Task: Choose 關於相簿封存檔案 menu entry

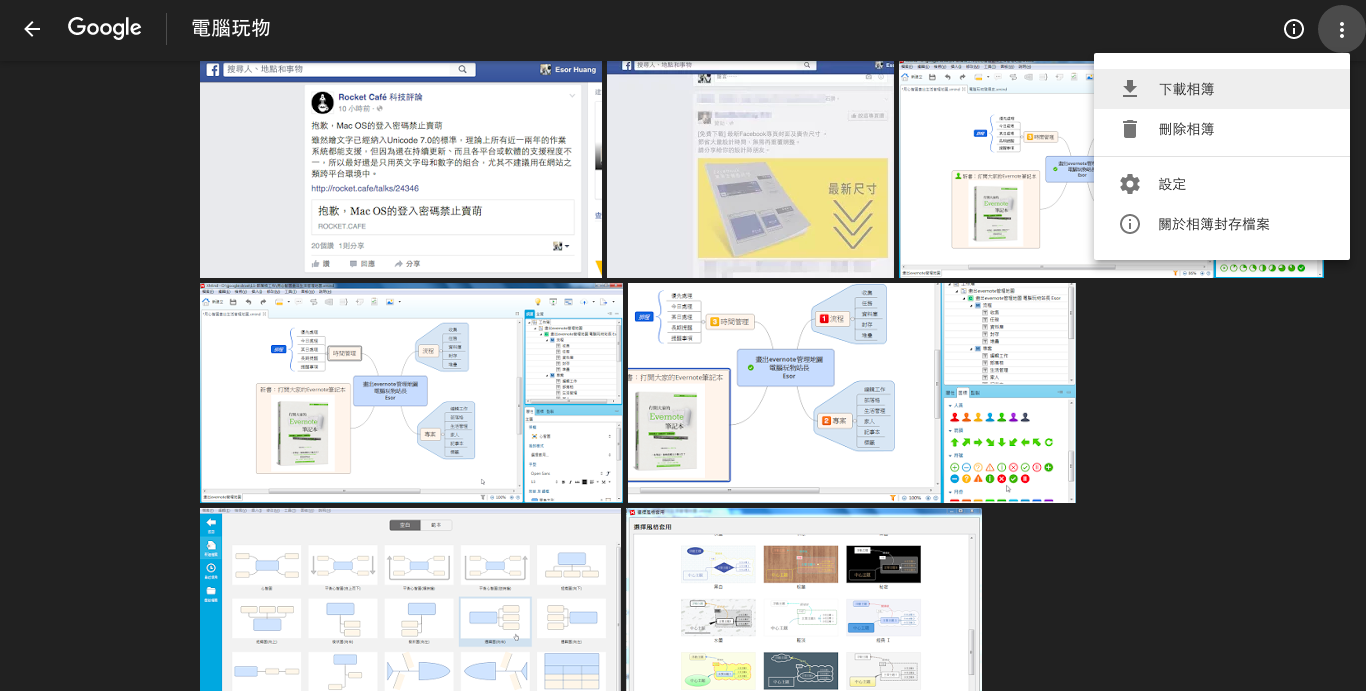Action: [x=1222, y=224]
